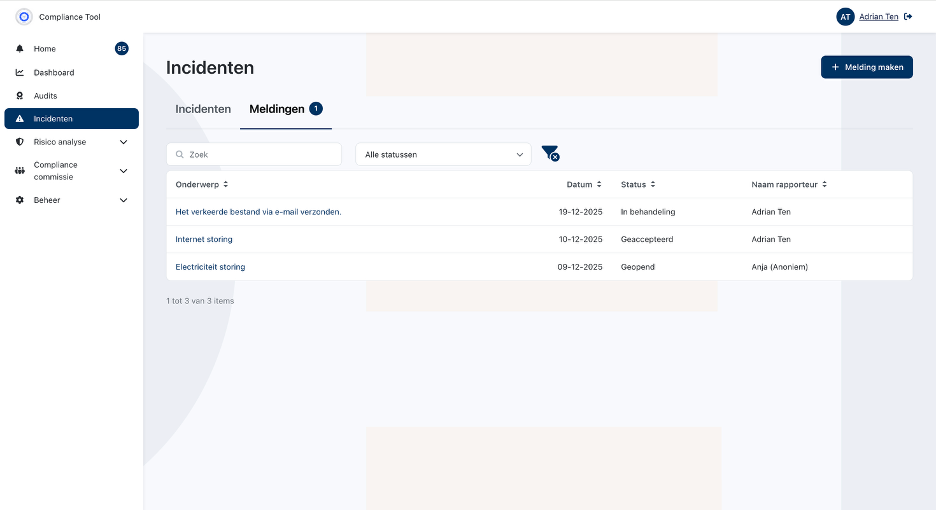Sort by Naam rapporteur using sort arrows
936x510 pixels.
(824, 185)
